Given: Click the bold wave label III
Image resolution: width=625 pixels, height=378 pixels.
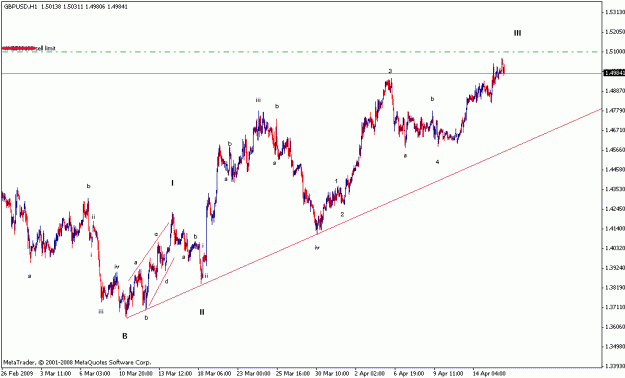Looking at the screenshot, I should [x=517, y=33].
